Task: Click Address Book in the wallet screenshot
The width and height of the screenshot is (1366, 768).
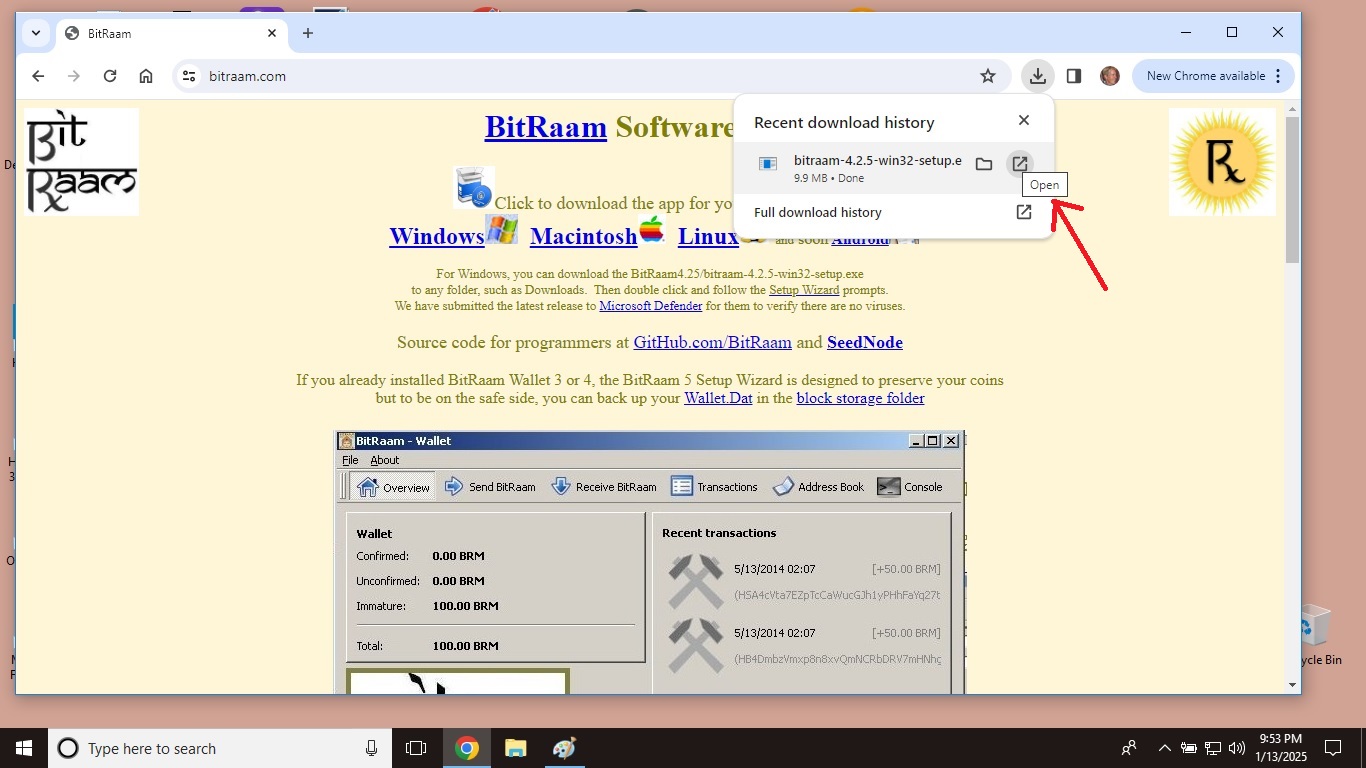Action: (818, 487)
